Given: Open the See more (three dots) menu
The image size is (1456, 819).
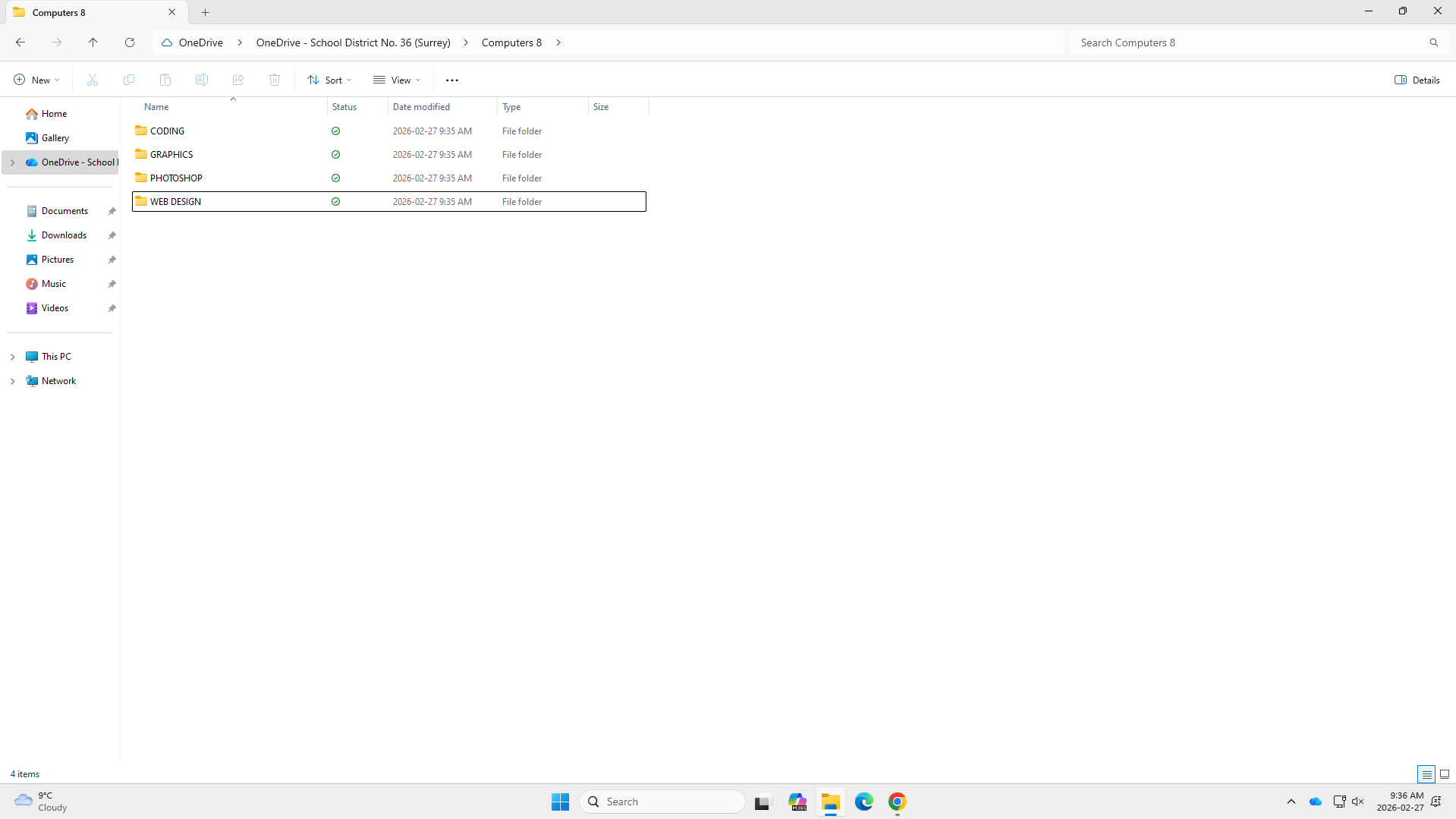Looking at the screenshot, I should point(452,80).
